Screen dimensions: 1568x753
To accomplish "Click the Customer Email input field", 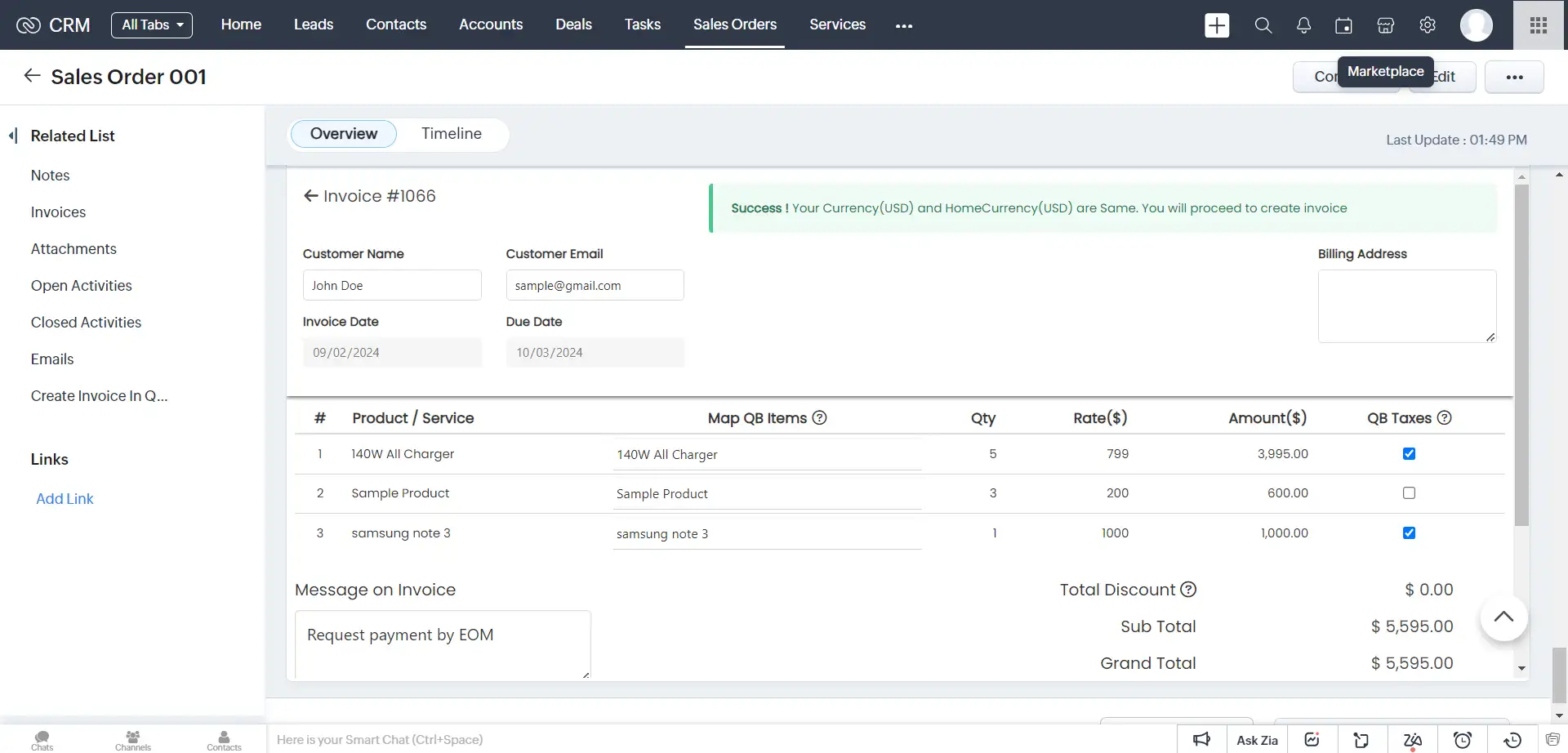I will tap(595, 286).
